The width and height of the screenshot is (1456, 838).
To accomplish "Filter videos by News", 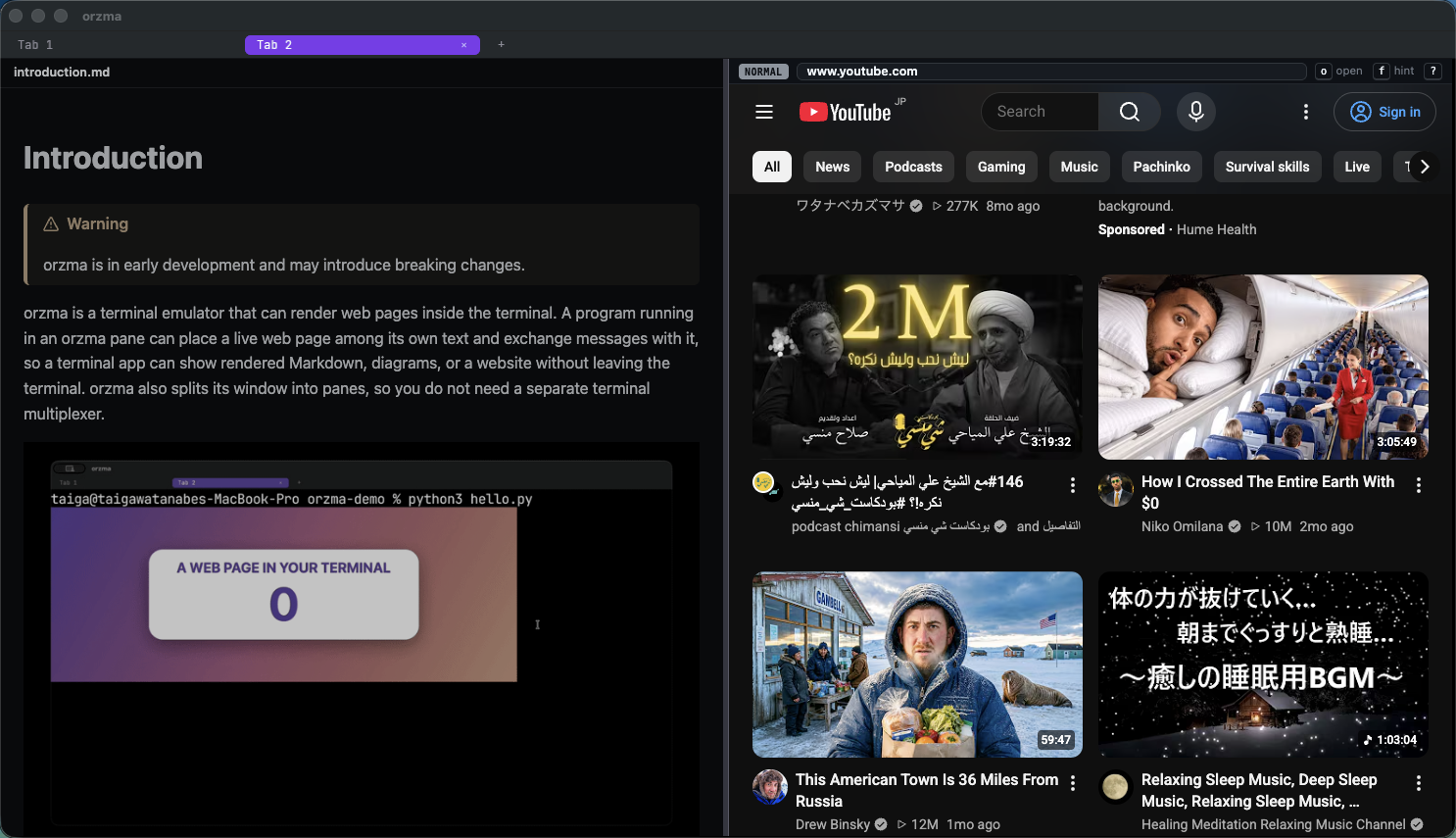I will coord(833,167).
